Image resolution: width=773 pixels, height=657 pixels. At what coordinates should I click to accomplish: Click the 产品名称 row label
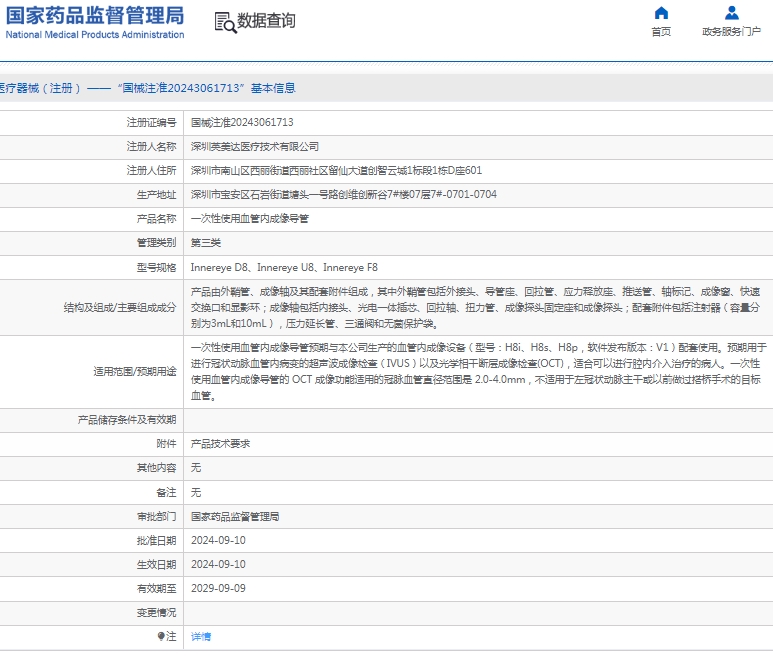click(x=156, y=219)
